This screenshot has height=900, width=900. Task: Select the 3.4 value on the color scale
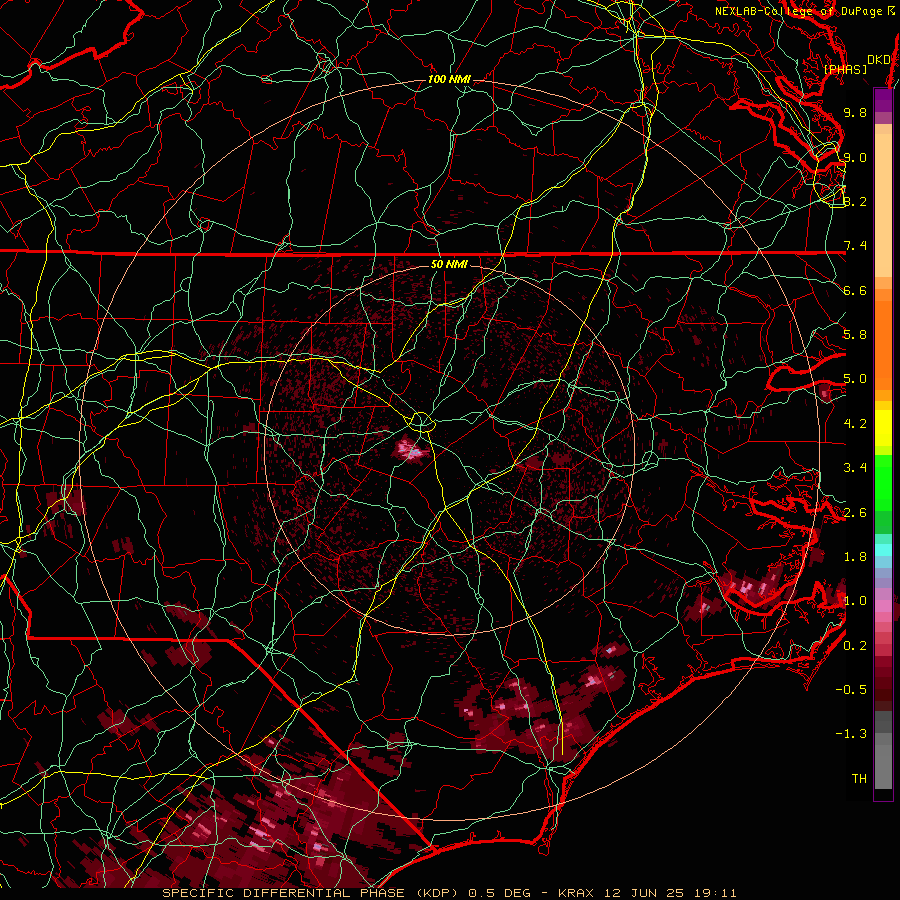[x=855, y=468]
